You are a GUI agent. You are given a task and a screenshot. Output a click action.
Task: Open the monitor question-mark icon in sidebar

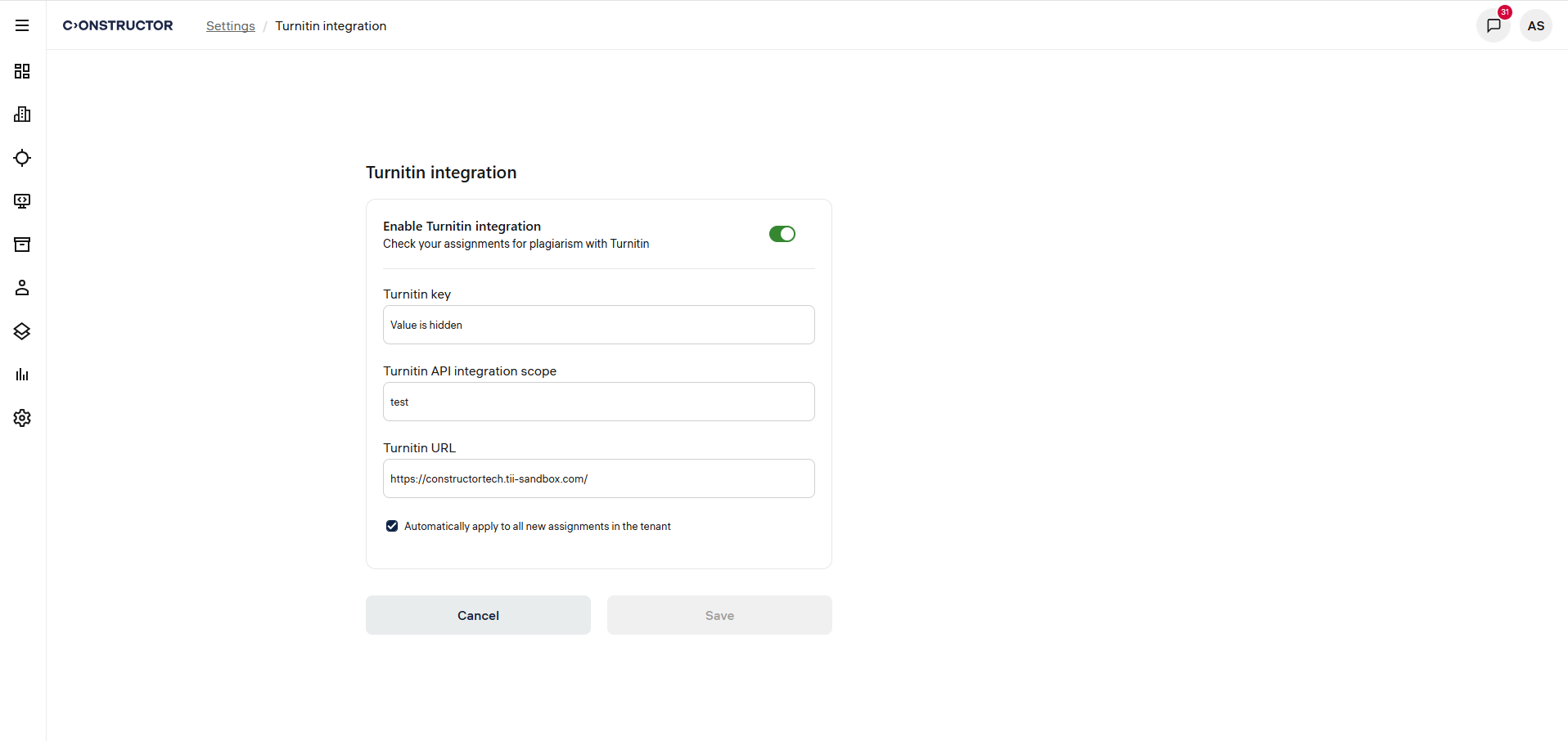22,201
